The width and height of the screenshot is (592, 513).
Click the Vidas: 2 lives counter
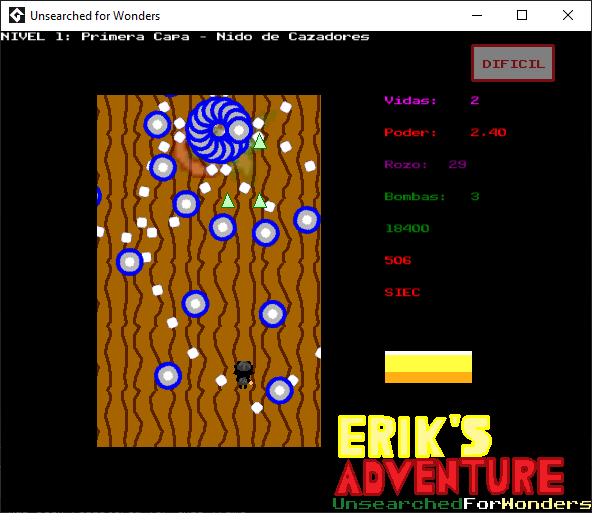pos(432,100)
